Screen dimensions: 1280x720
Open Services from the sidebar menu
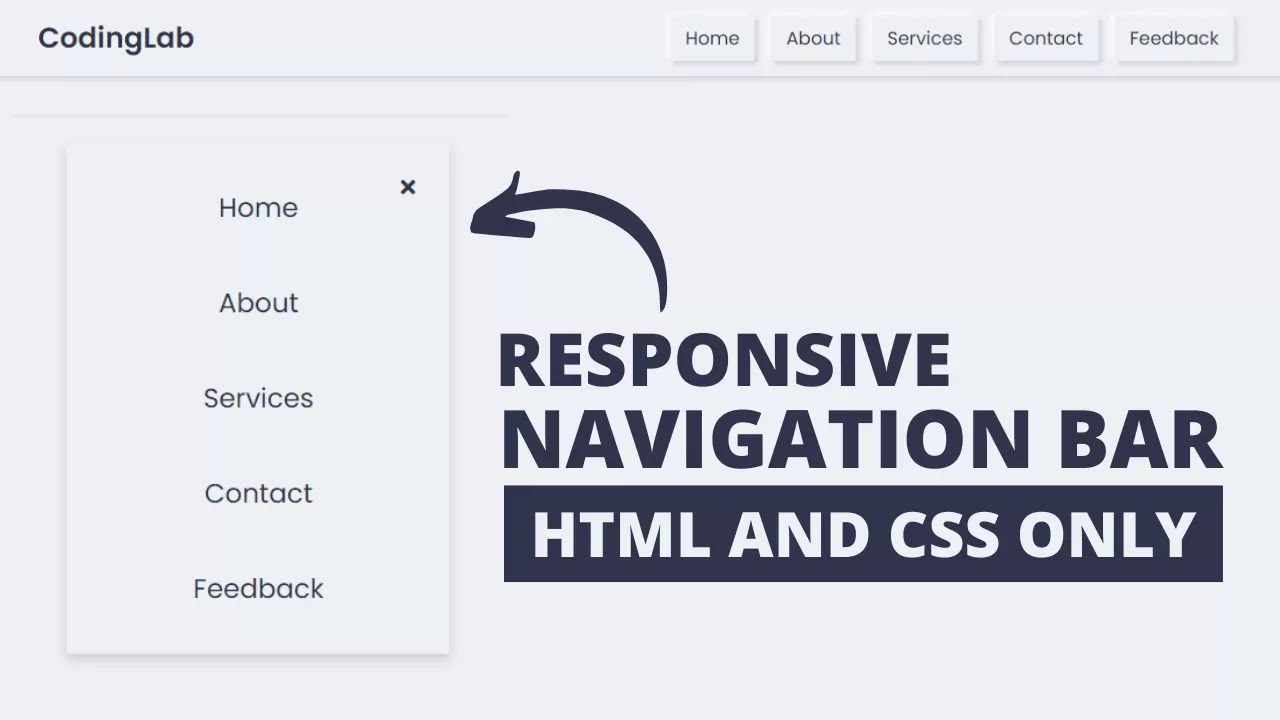(258, 398)
